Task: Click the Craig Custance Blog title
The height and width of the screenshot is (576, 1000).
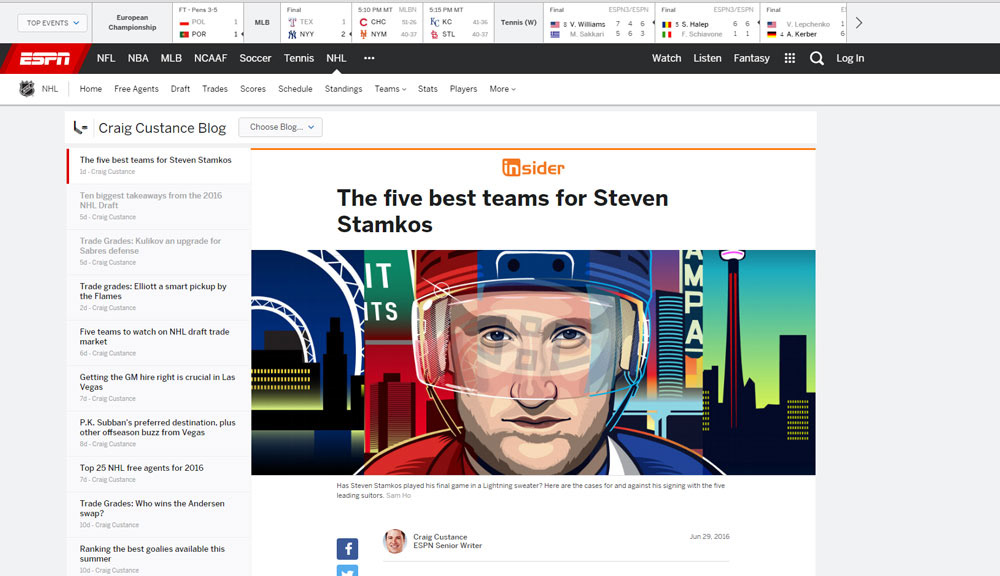Action: click(162, 128)
